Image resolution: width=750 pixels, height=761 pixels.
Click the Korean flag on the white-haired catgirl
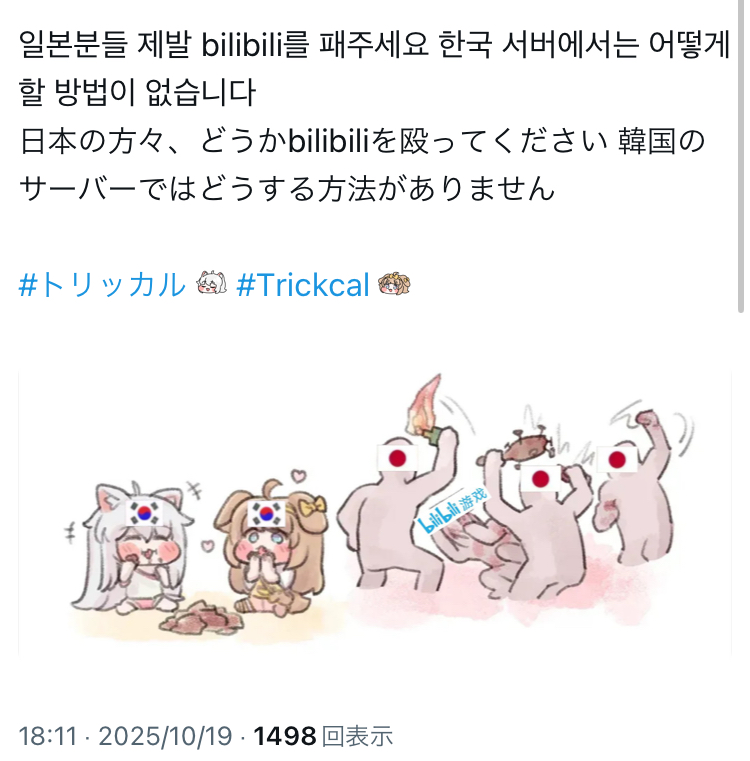point(144,513)
